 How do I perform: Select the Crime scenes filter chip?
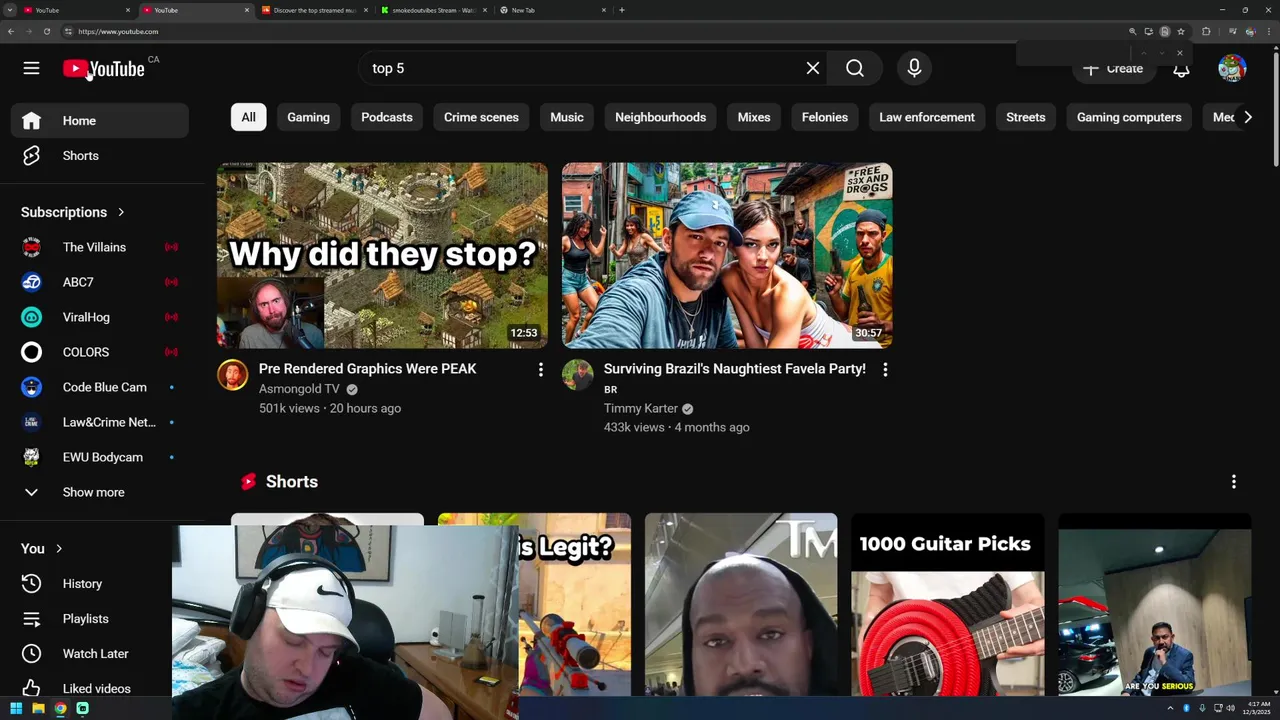click(x=481, y=117)
